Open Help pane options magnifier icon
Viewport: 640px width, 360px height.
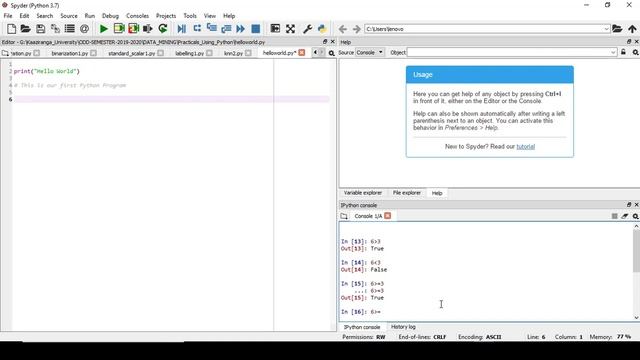coord(636,52)
